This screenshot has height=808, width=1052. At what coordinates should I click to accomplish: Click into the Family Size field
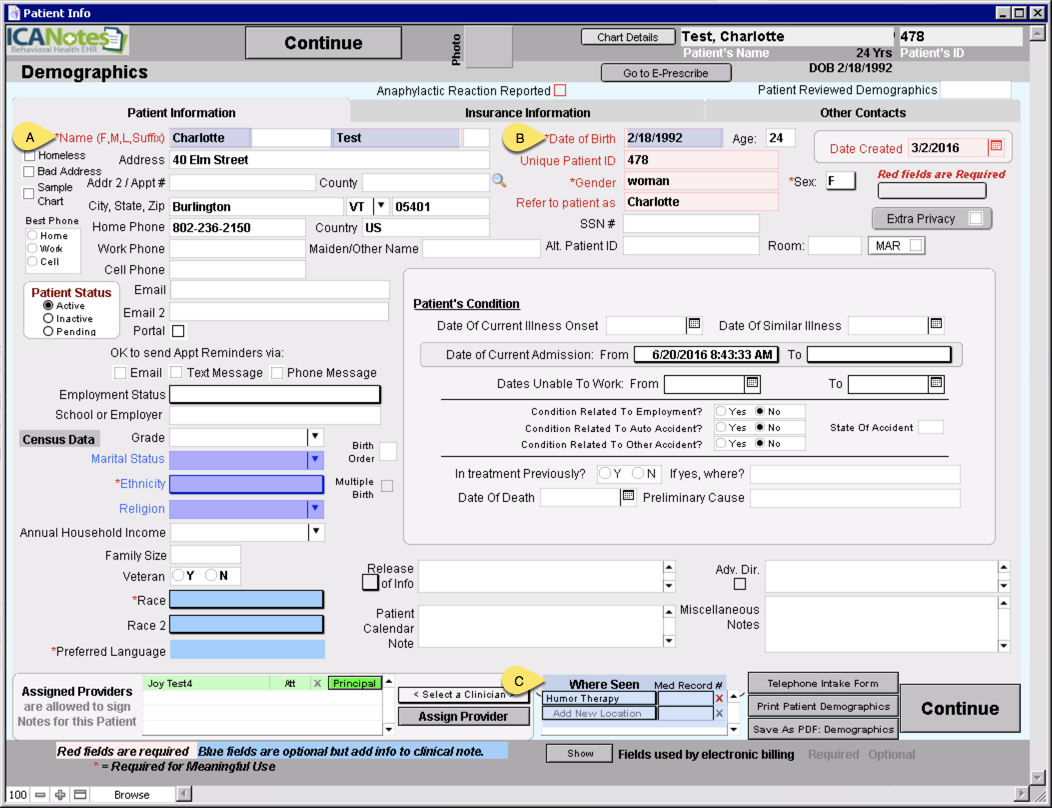pos(207,554)
